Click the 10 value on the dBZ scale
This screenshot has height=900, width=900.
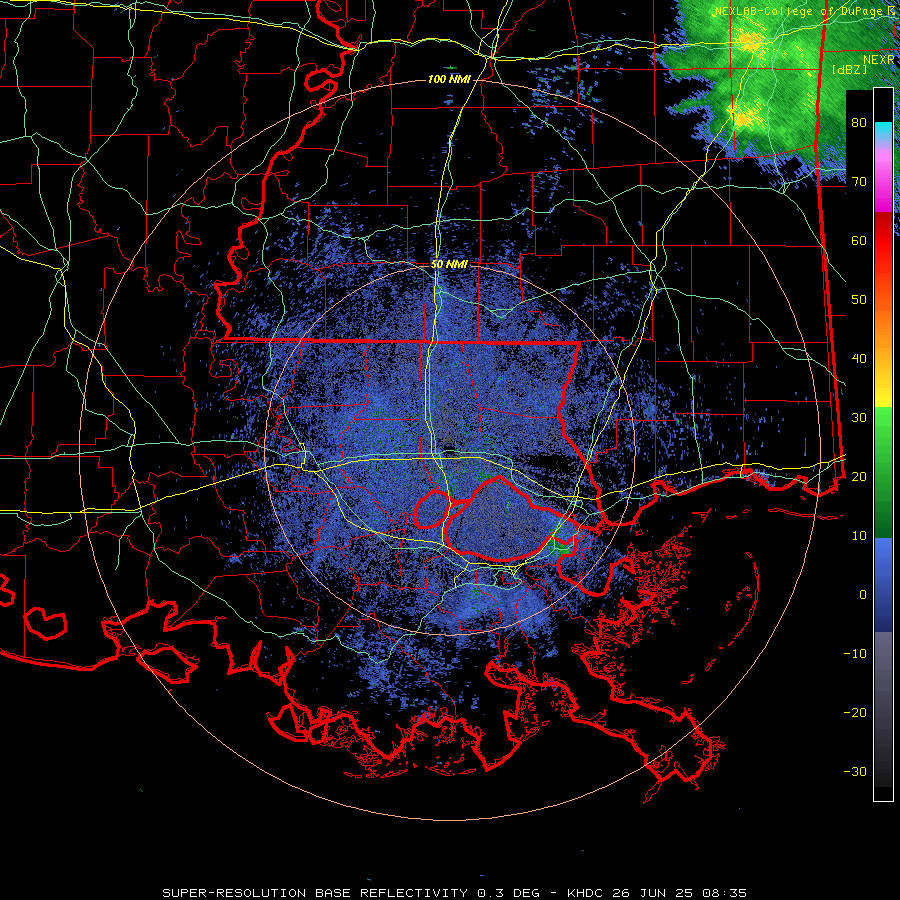tap(859, 536)
